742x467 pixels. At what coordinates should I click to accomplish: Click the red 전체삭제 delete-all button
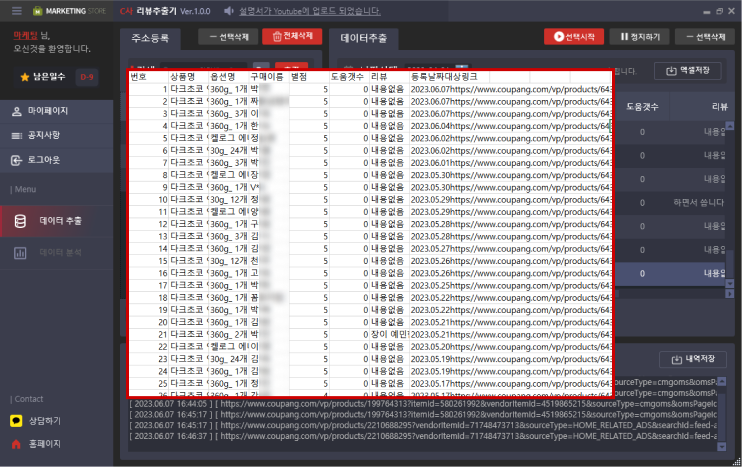pyautogui.click(x=292, y=36)
